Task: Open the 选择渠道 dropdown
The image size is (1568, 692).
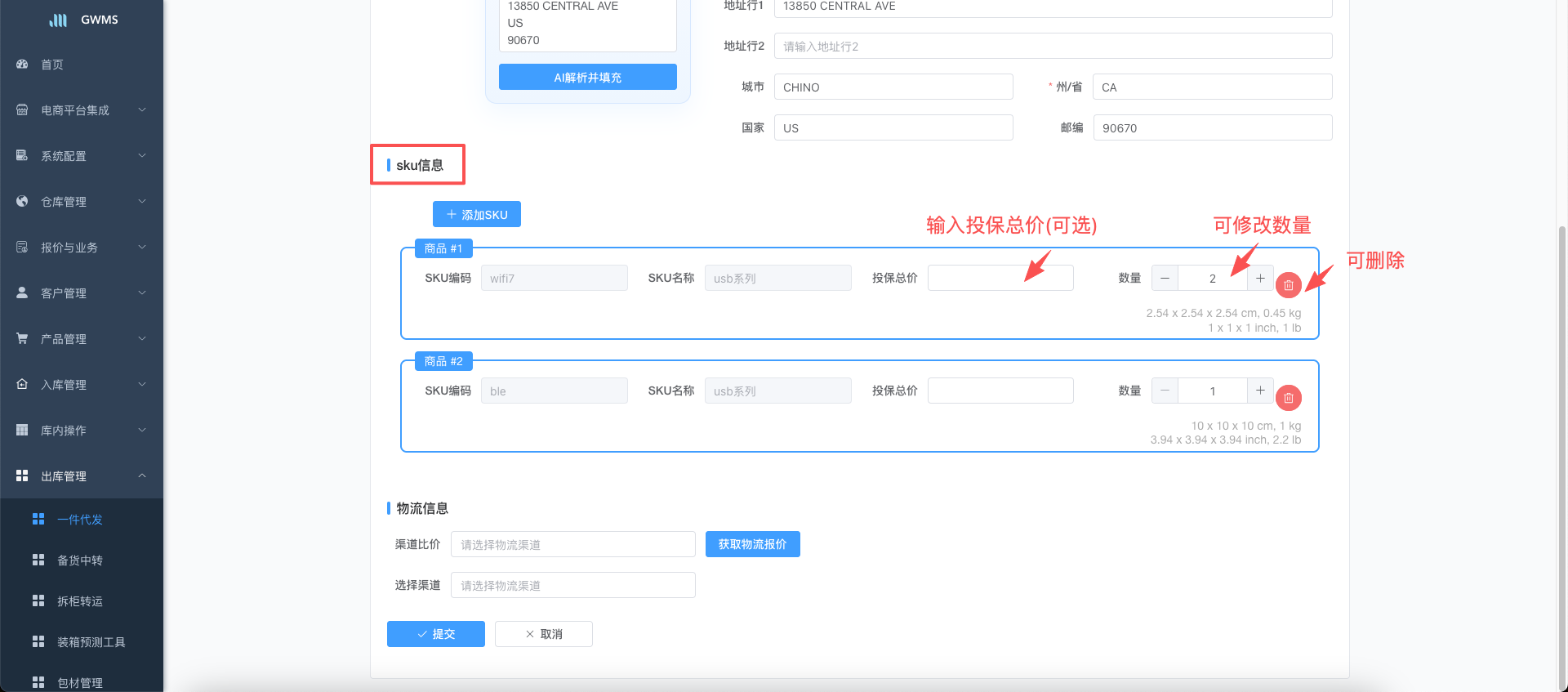Action: click(x=573, y=585)
